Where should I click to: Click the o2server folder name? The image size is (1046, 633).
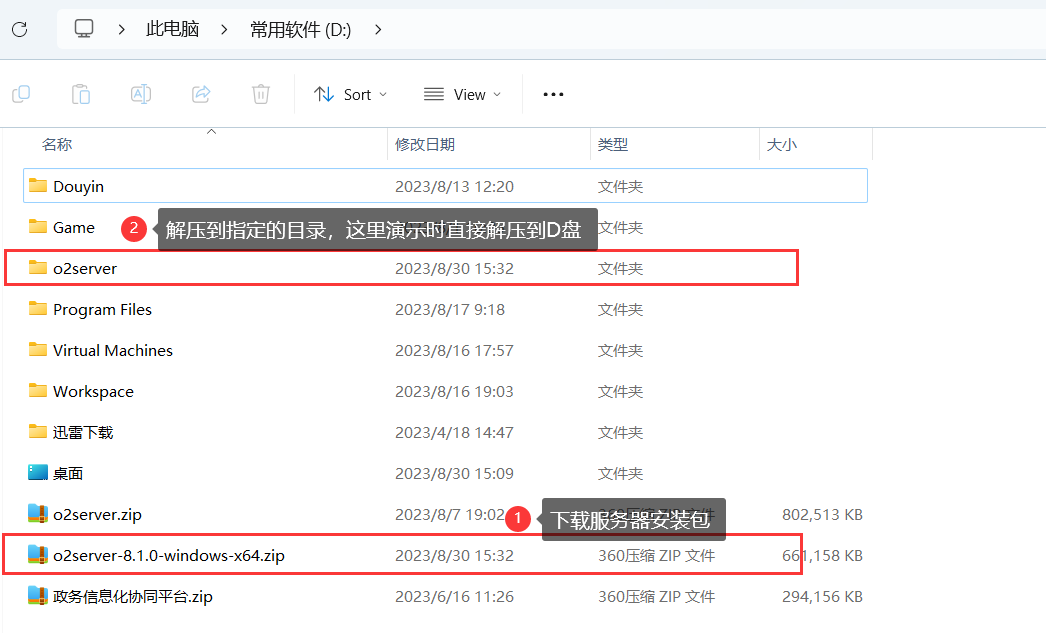coord(85,268)
